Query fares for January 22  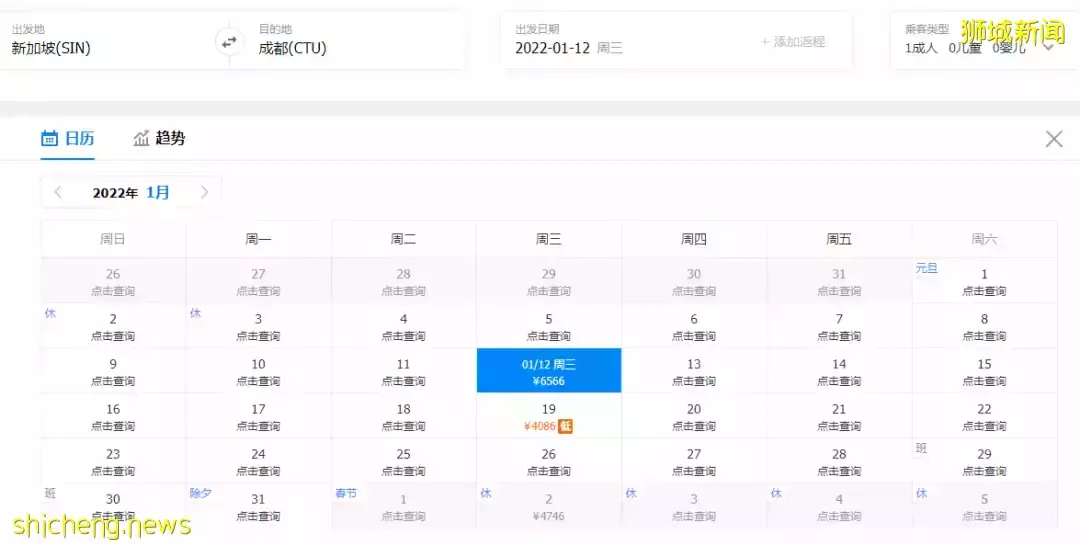[984, 417]
